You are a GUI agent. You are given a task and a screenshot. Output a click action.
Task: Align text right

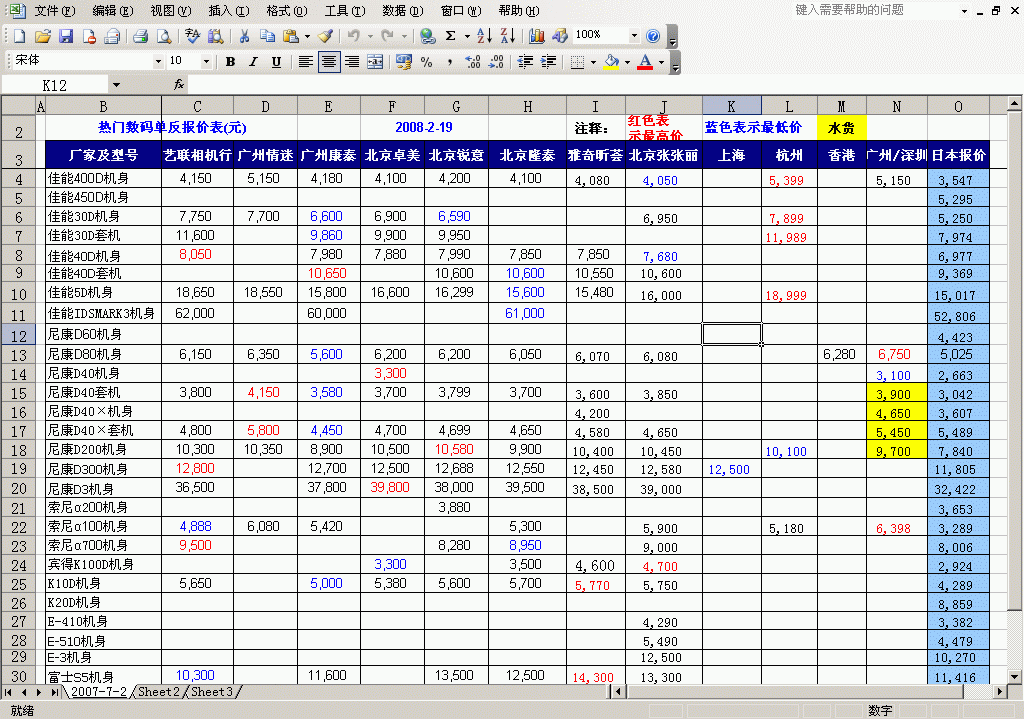click(352, 62)
